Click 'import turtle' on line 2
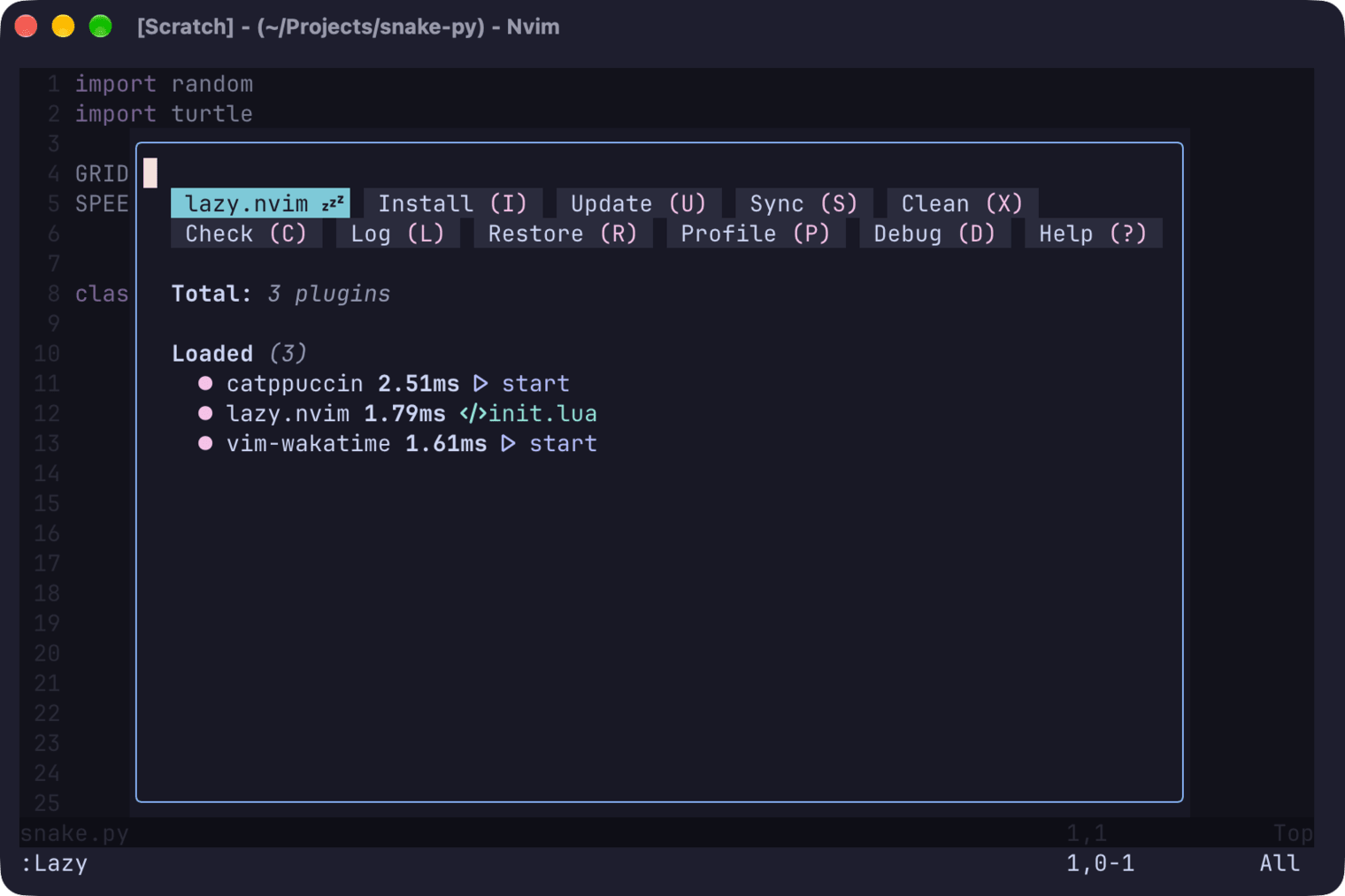The image size is (1345, 896). click(164, 114)
